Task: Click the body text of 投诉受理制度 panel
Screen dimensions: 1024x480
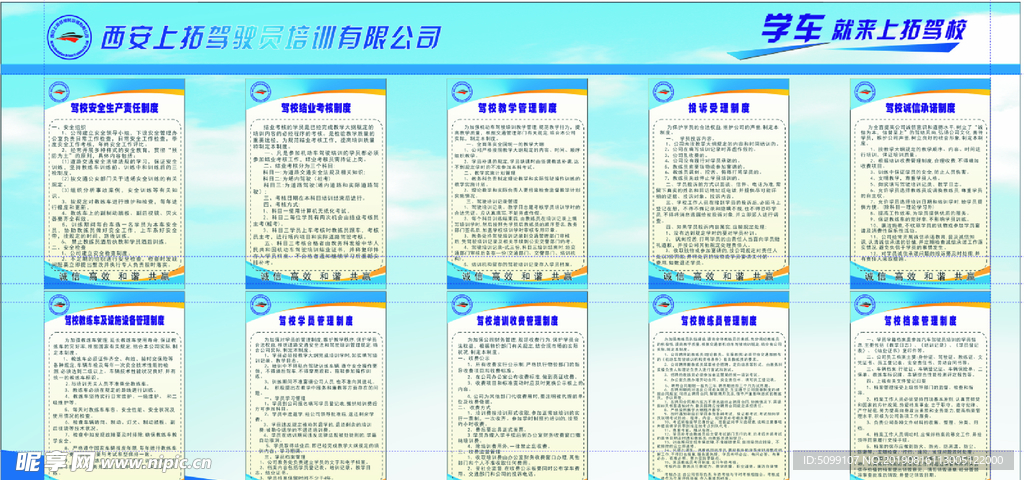Action: (718, 193)
